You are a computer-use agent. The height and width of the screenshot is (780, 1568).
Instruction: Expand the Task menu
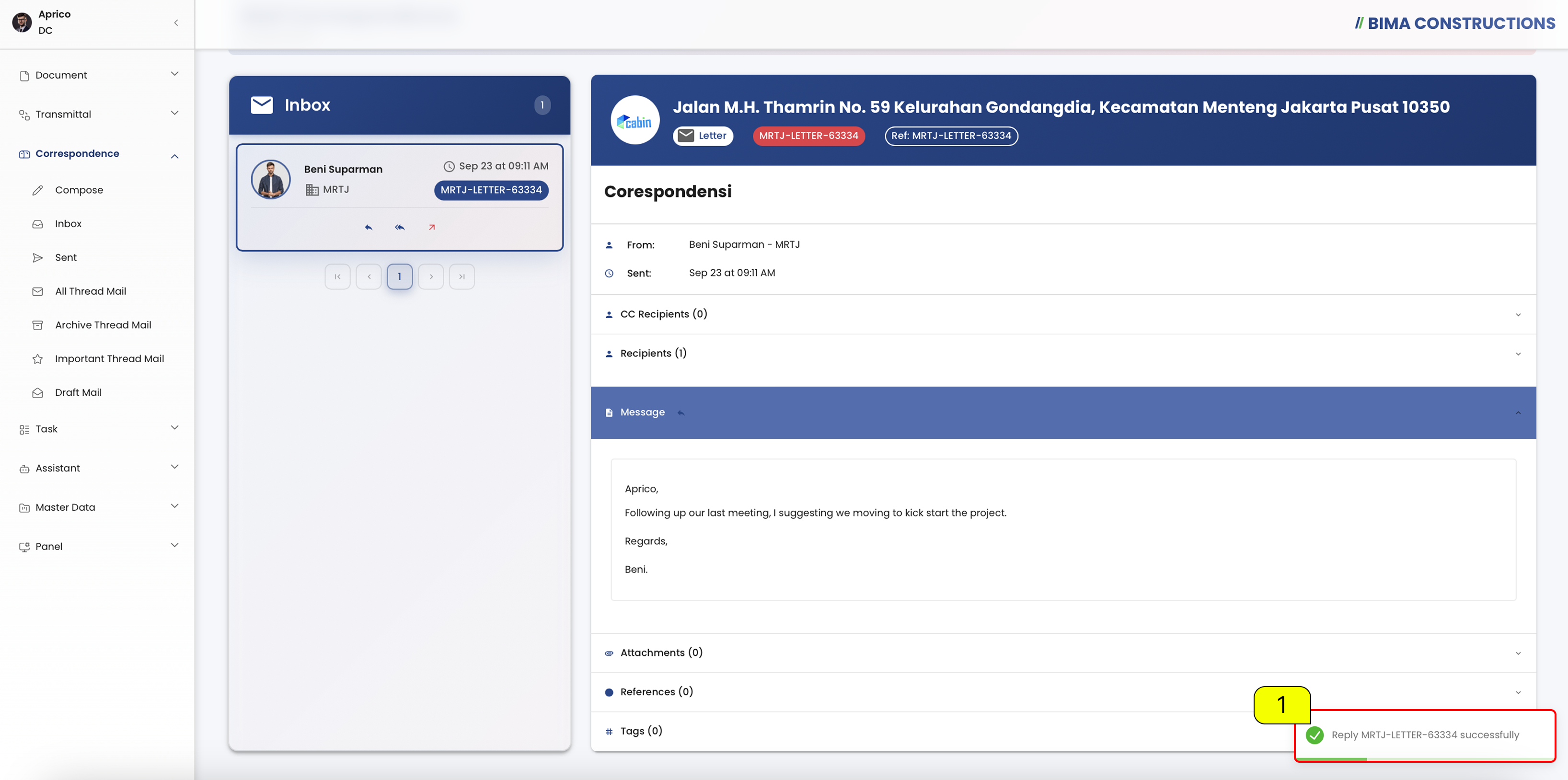click(98, 429)
